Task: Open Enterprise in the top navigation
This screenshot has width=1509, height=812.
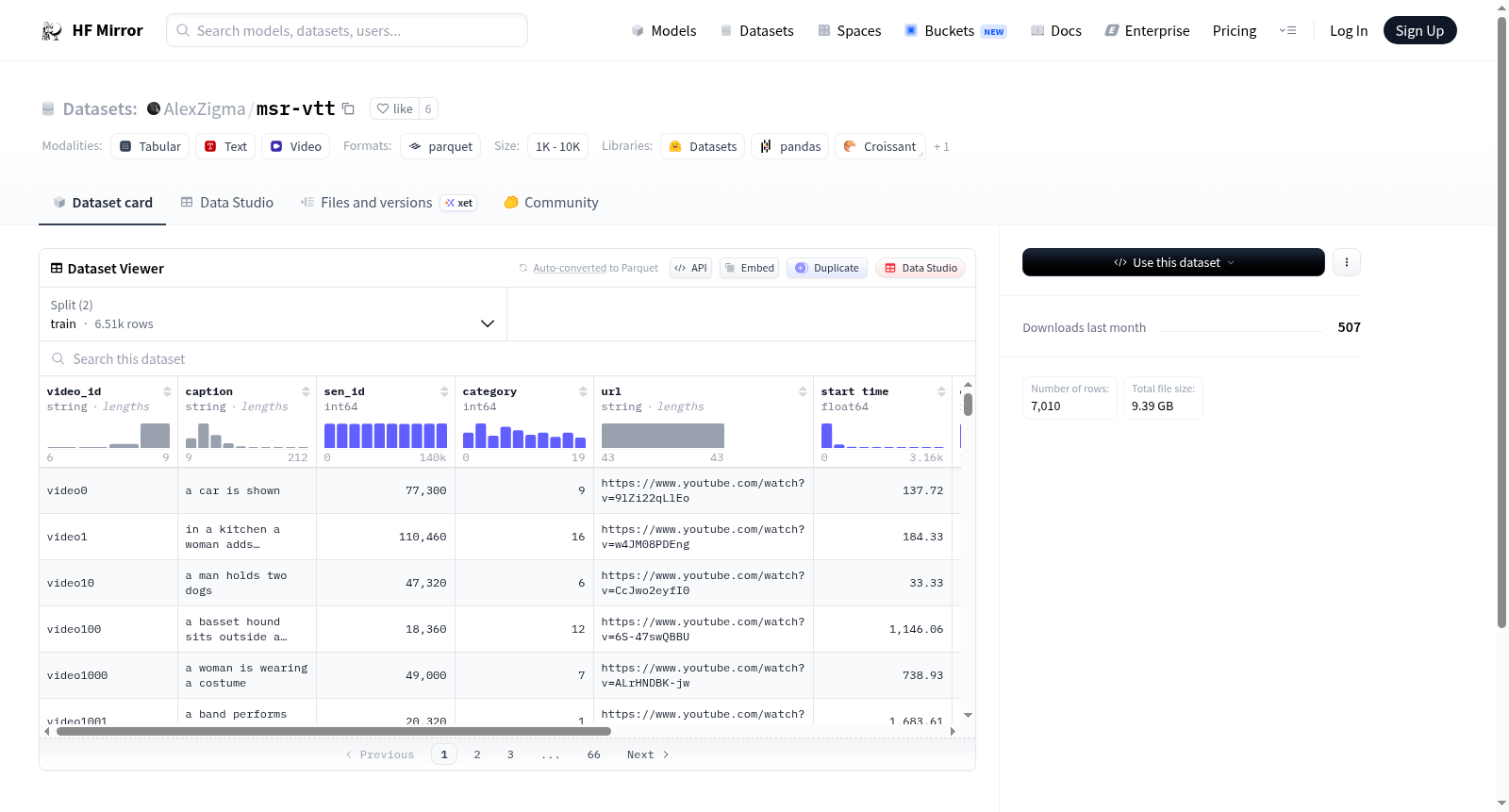Action: pos(1147,31)
